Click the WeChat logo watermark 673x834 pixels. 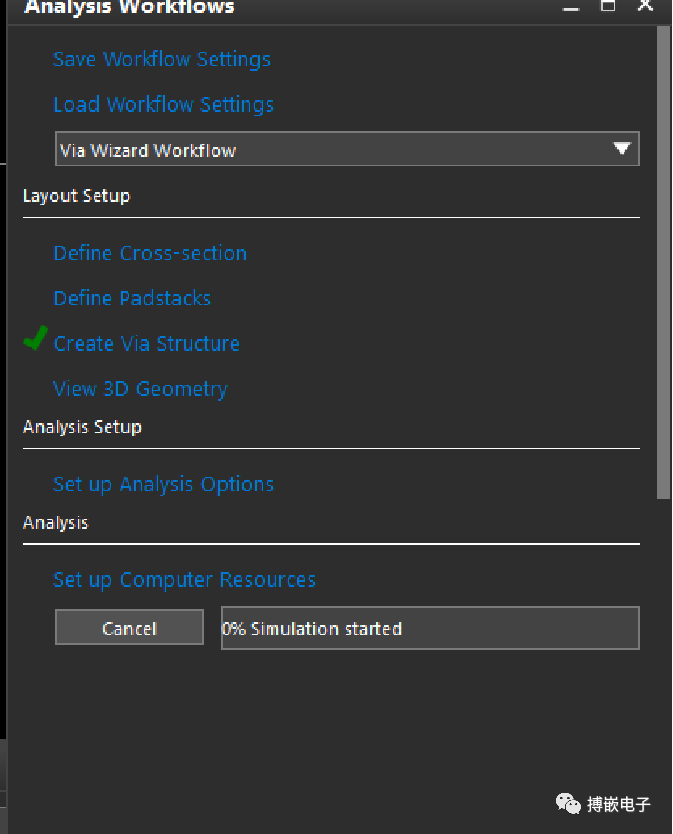pos(568,803)
